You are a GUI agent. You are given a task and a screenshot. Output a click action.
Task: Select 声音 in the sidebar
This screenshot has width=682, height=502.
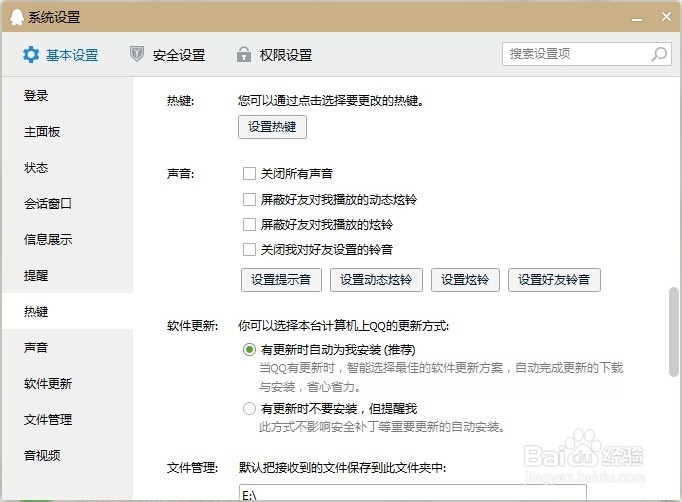[x=67, y=348]
